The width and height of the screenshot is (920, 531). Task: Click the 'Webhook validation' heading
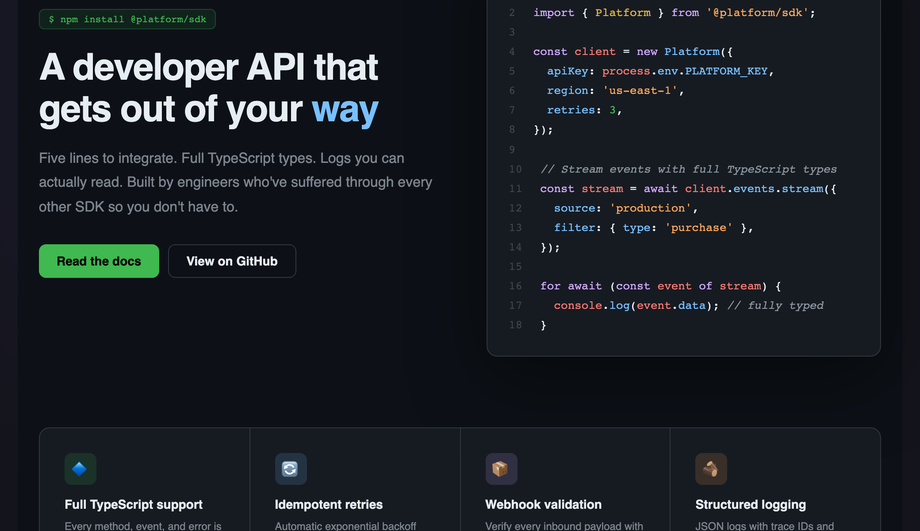pyautogui.click(x=543, y=505)
